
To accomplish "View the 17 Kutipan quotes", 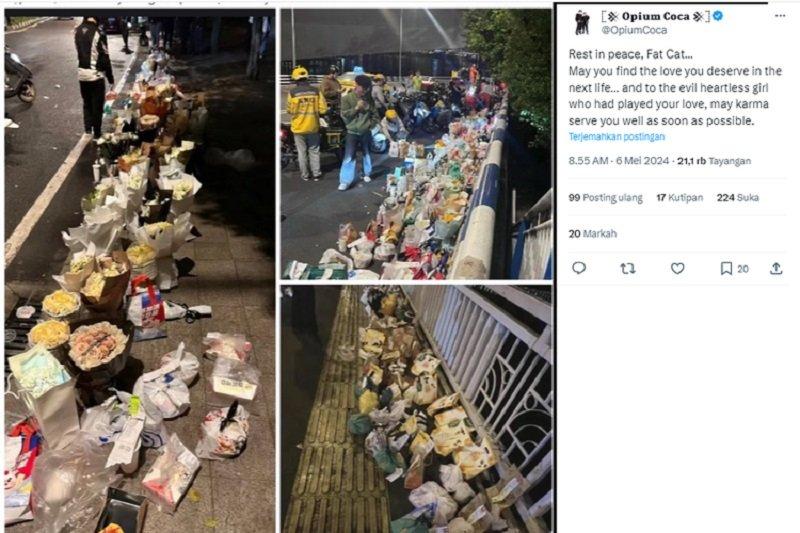I will 680,197.
